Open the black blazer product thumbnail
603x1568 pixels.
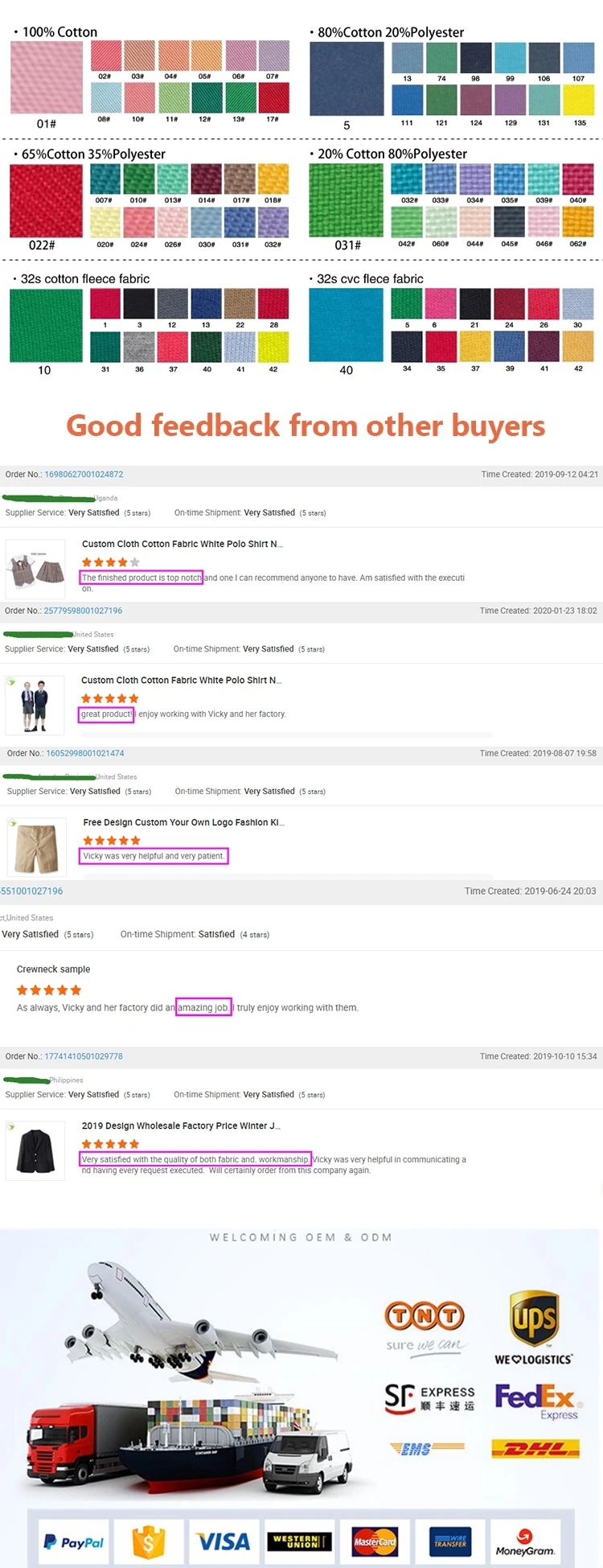point(35,1151)
